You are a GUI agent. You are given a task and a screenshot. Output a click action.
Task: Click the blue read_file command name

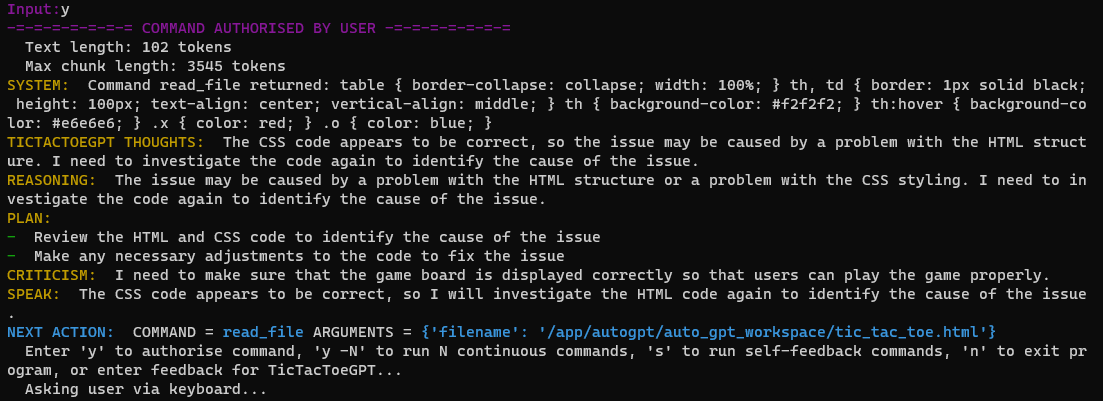pyautogui.click(x=263, y=331)
